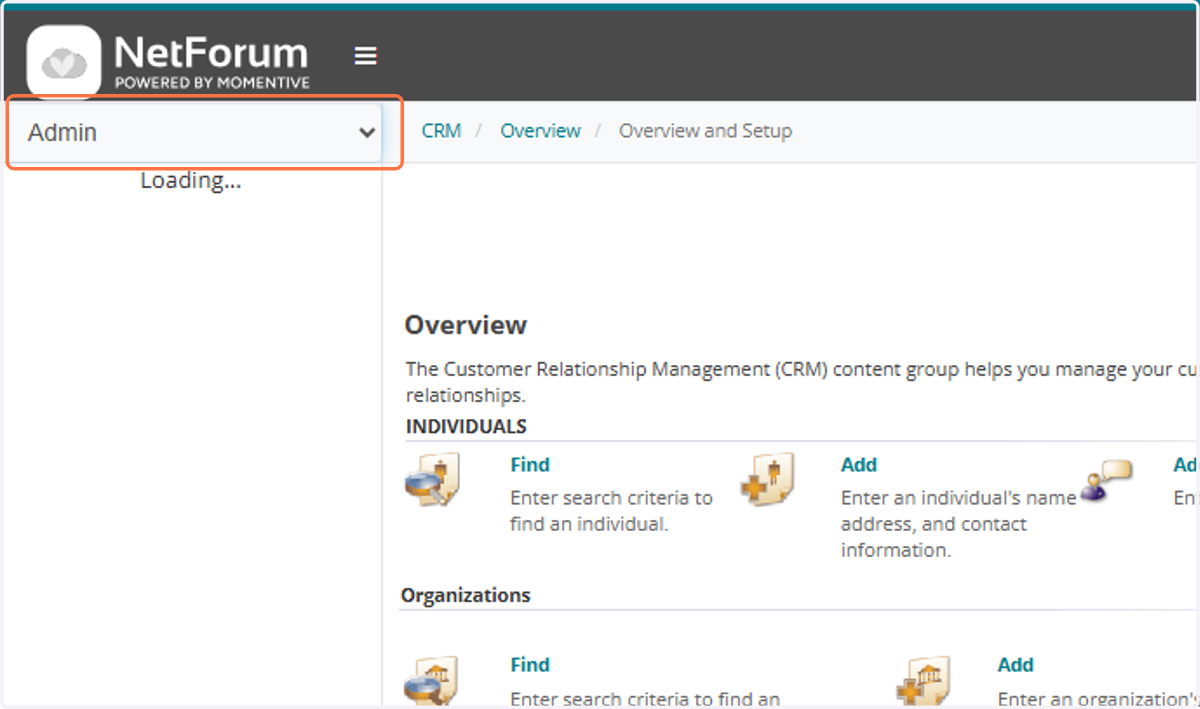This screenshot has width=1200, height=709.
Task: Click the Organizations section heading
Action: click(x=466, y=595)
